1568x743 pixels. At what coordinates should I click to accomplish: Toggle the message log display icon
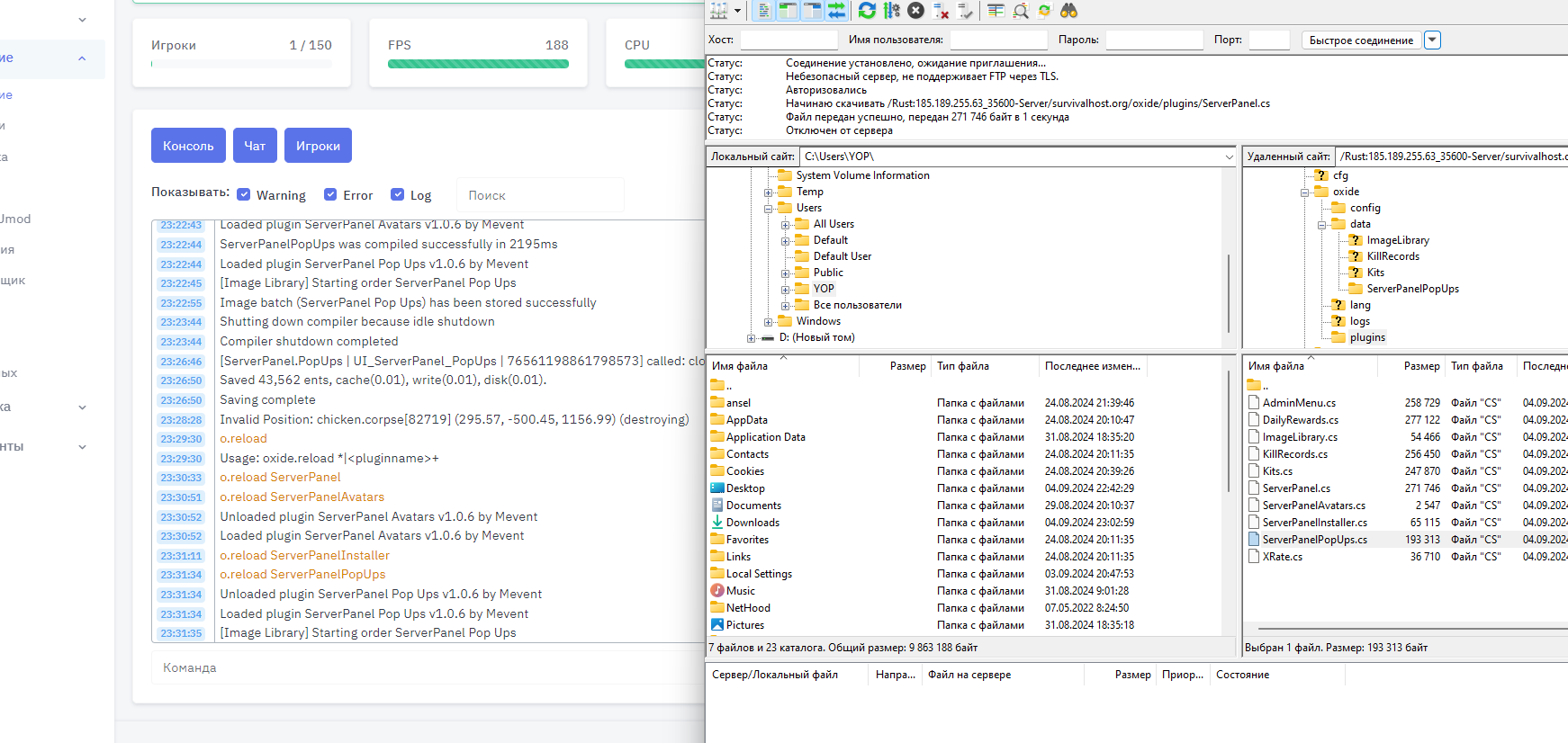763,11
